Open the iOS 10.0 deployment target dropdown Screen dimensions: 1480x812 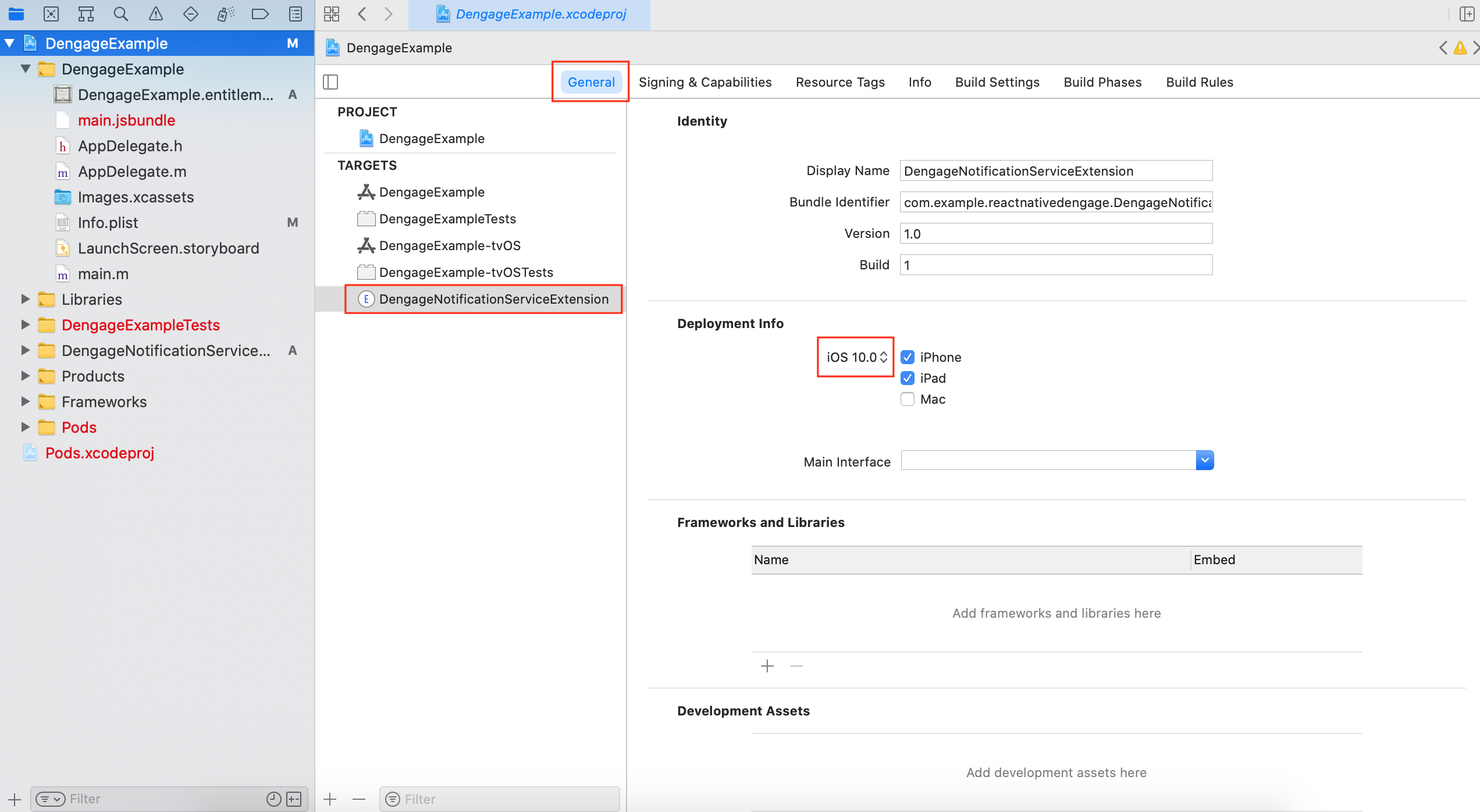[856, 357]
